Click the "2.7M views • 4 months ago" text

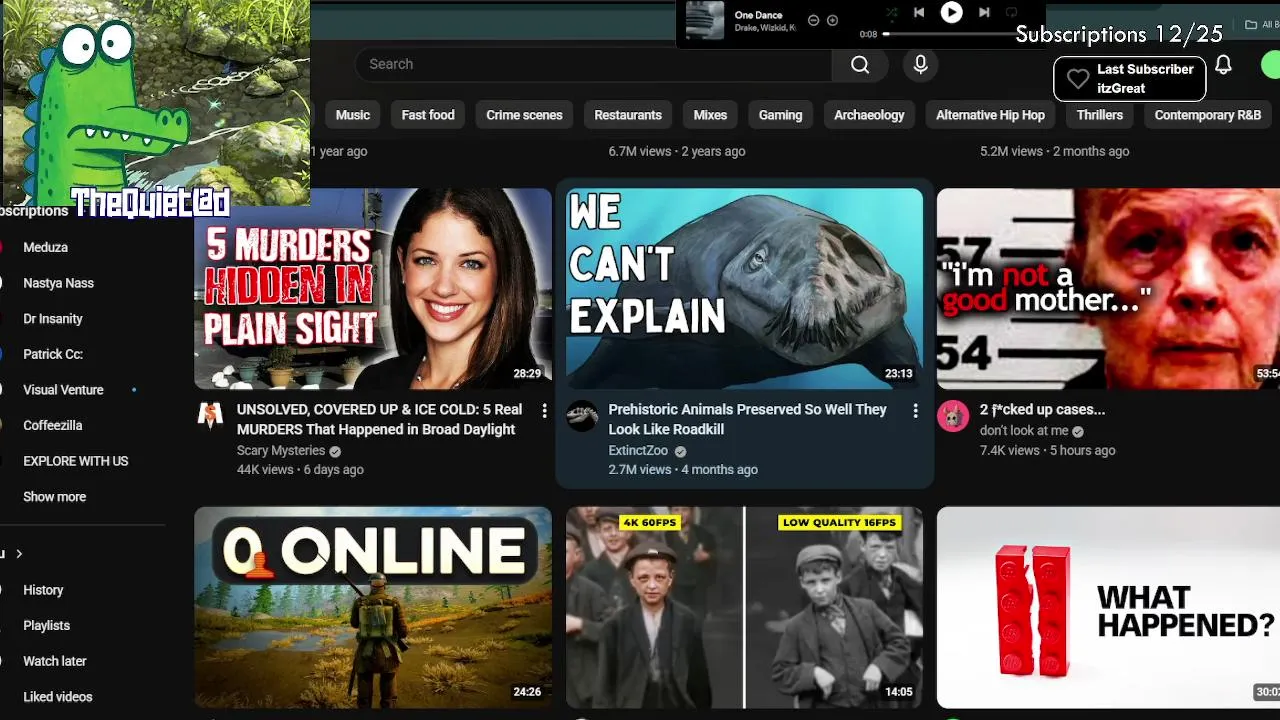(683, 470)
